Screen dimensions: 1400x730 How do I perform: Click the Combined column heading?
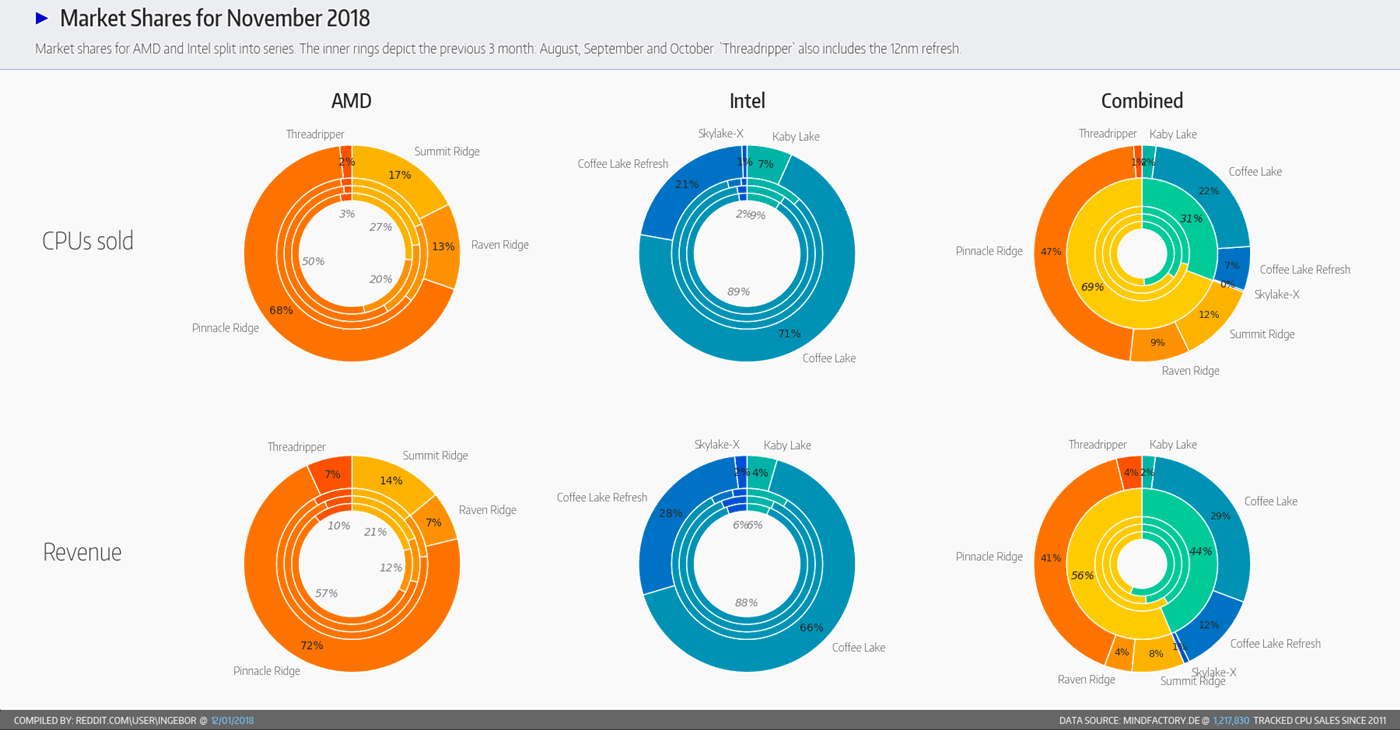[x=1141, y=101]
